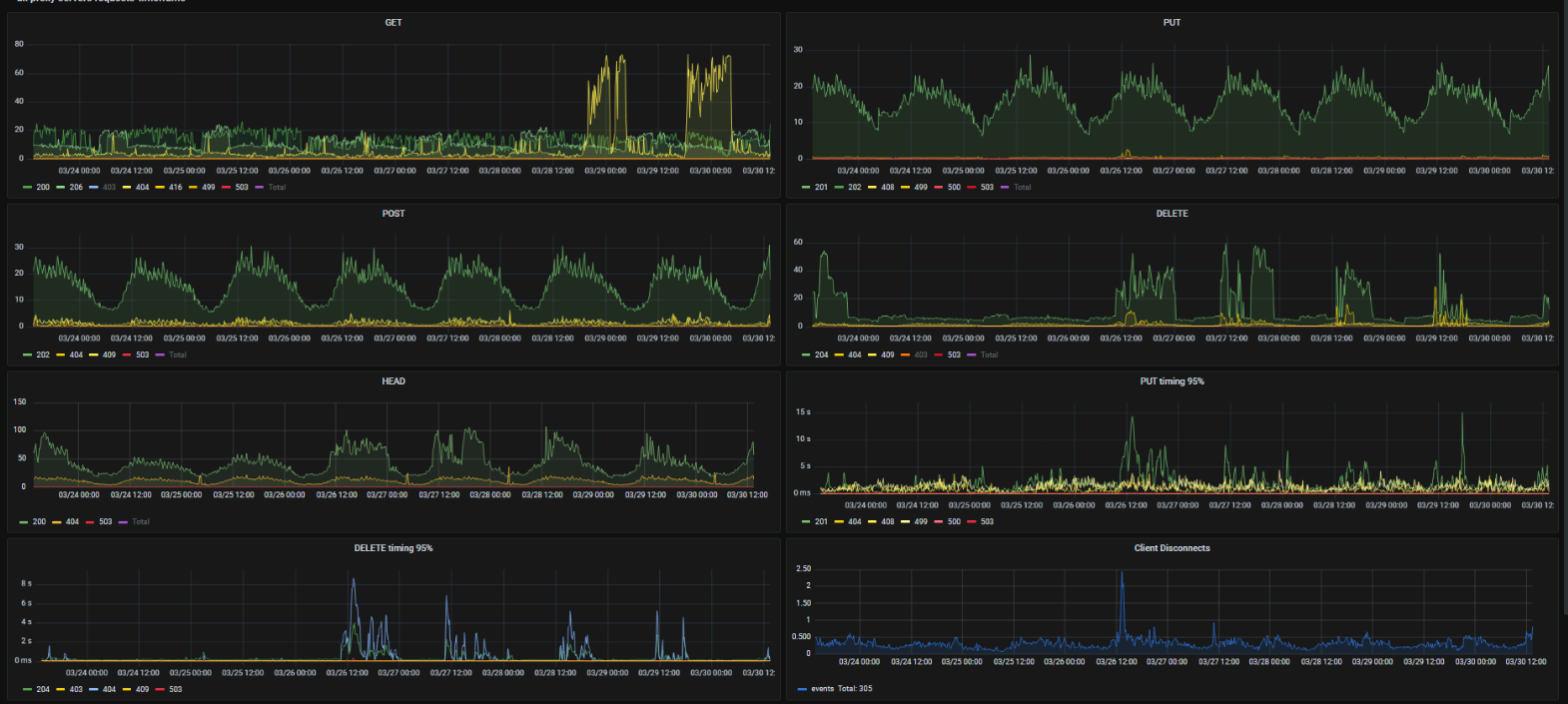This screenshot has height=704, width=1568.
Task: Toggle the 200 series in GET legend
Action: (x=43, y=187)
